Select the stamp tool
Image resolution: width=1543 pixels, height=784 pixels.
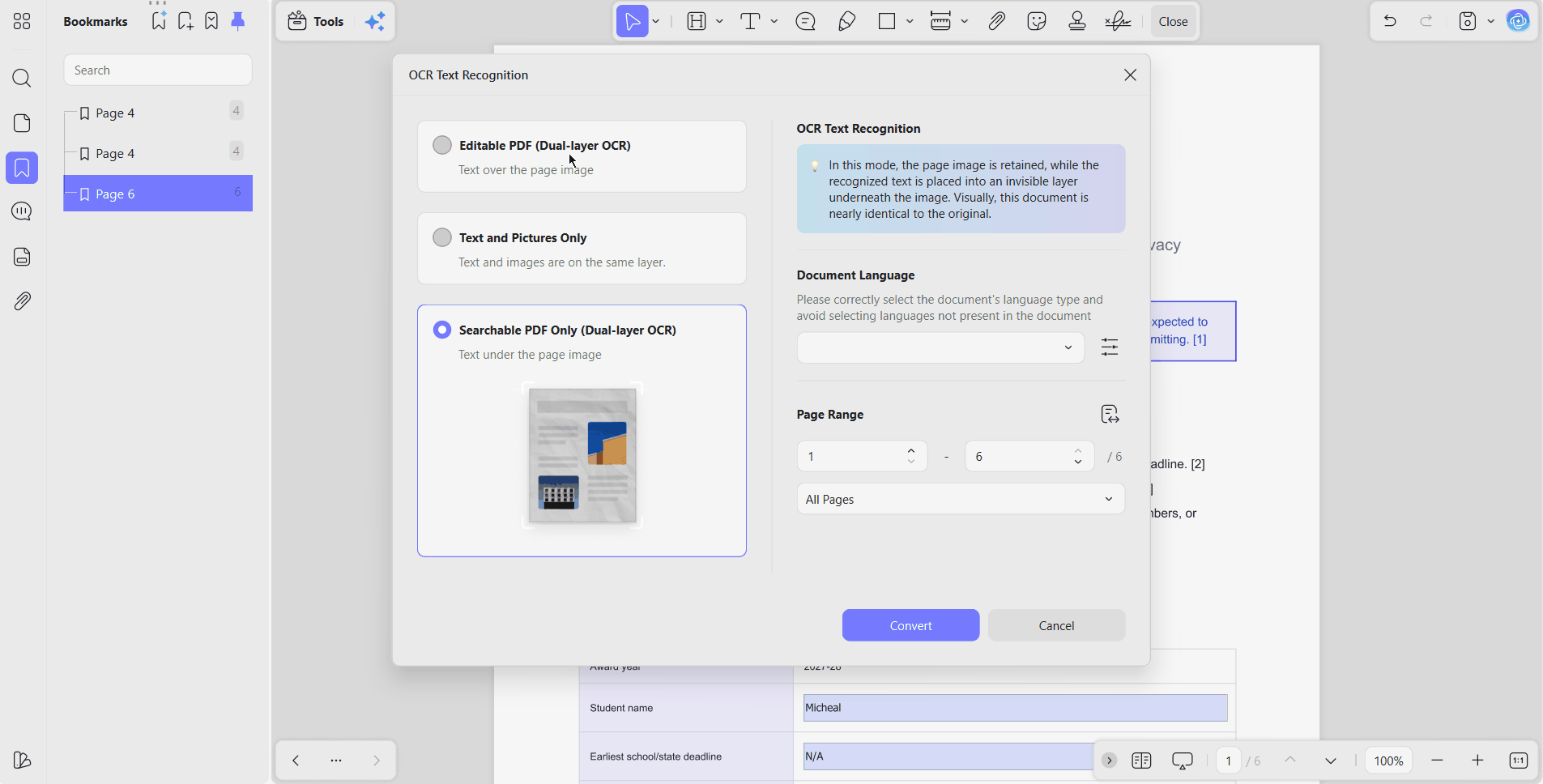click(x=1077, y=21)
